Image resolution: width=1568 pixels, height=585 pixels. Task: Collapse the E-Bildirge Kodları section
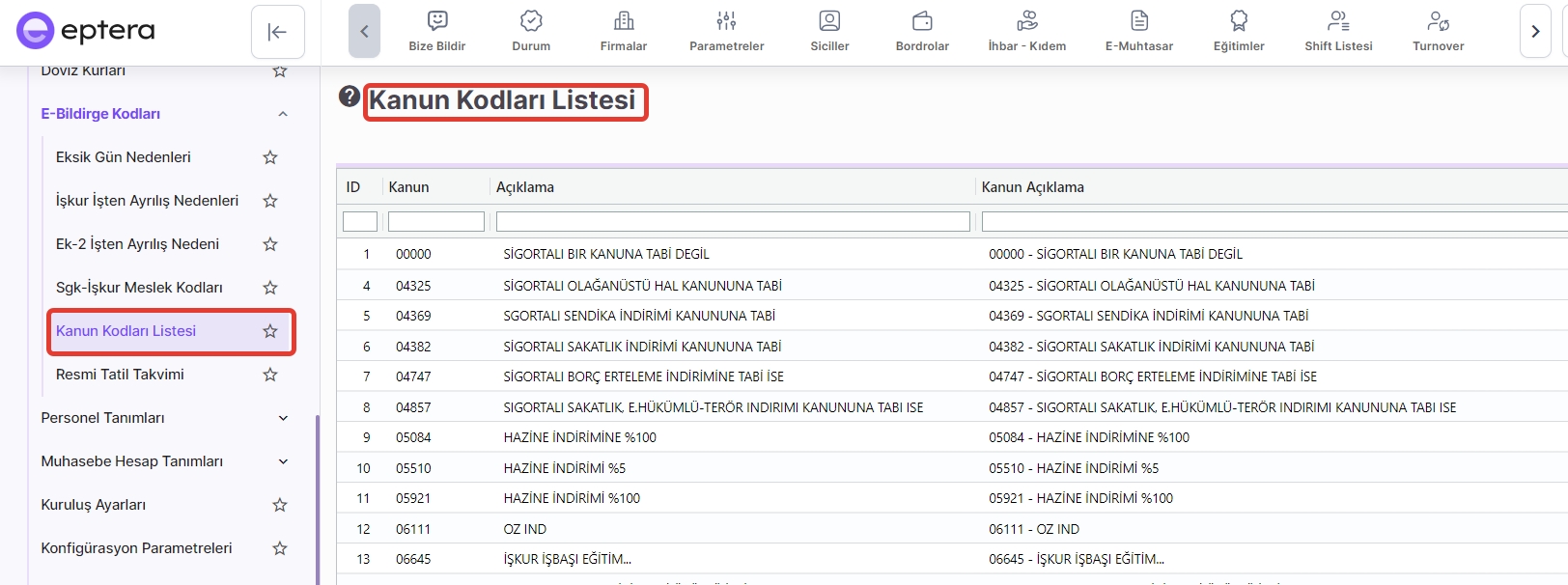pos(283,114)
